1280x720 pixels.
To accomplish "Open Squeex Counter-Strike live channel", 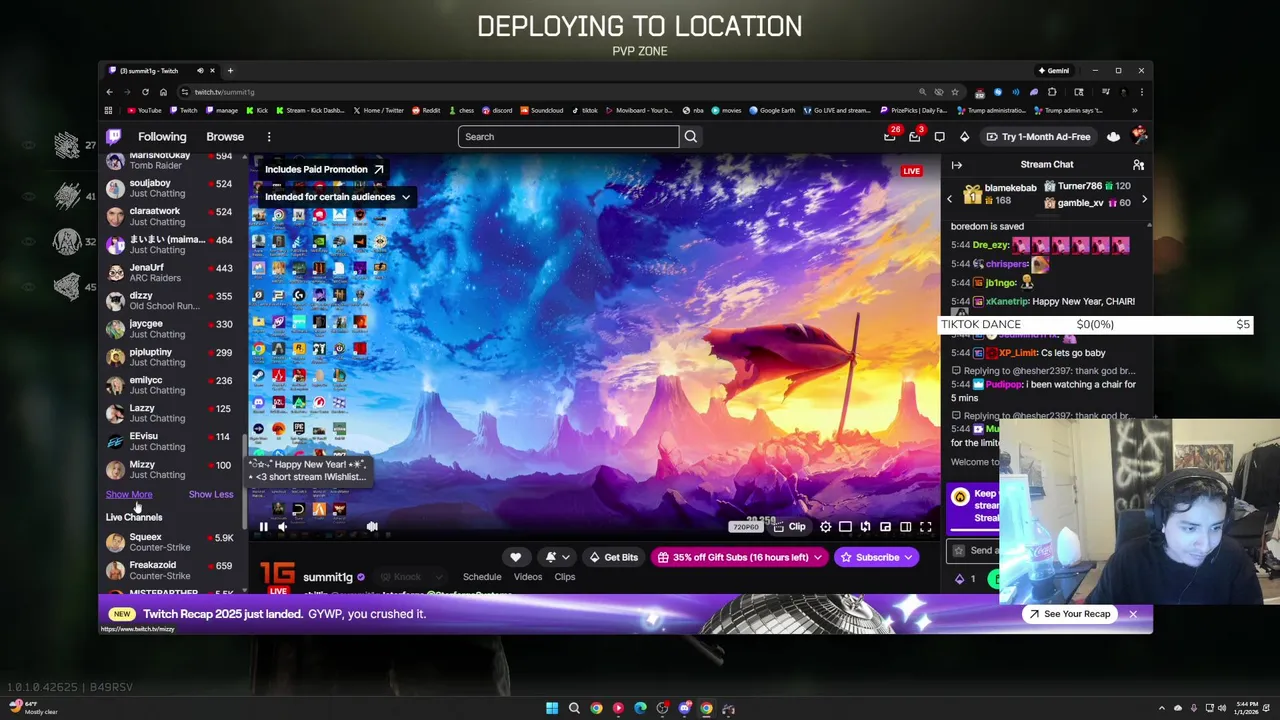I will tap(170, 542).
